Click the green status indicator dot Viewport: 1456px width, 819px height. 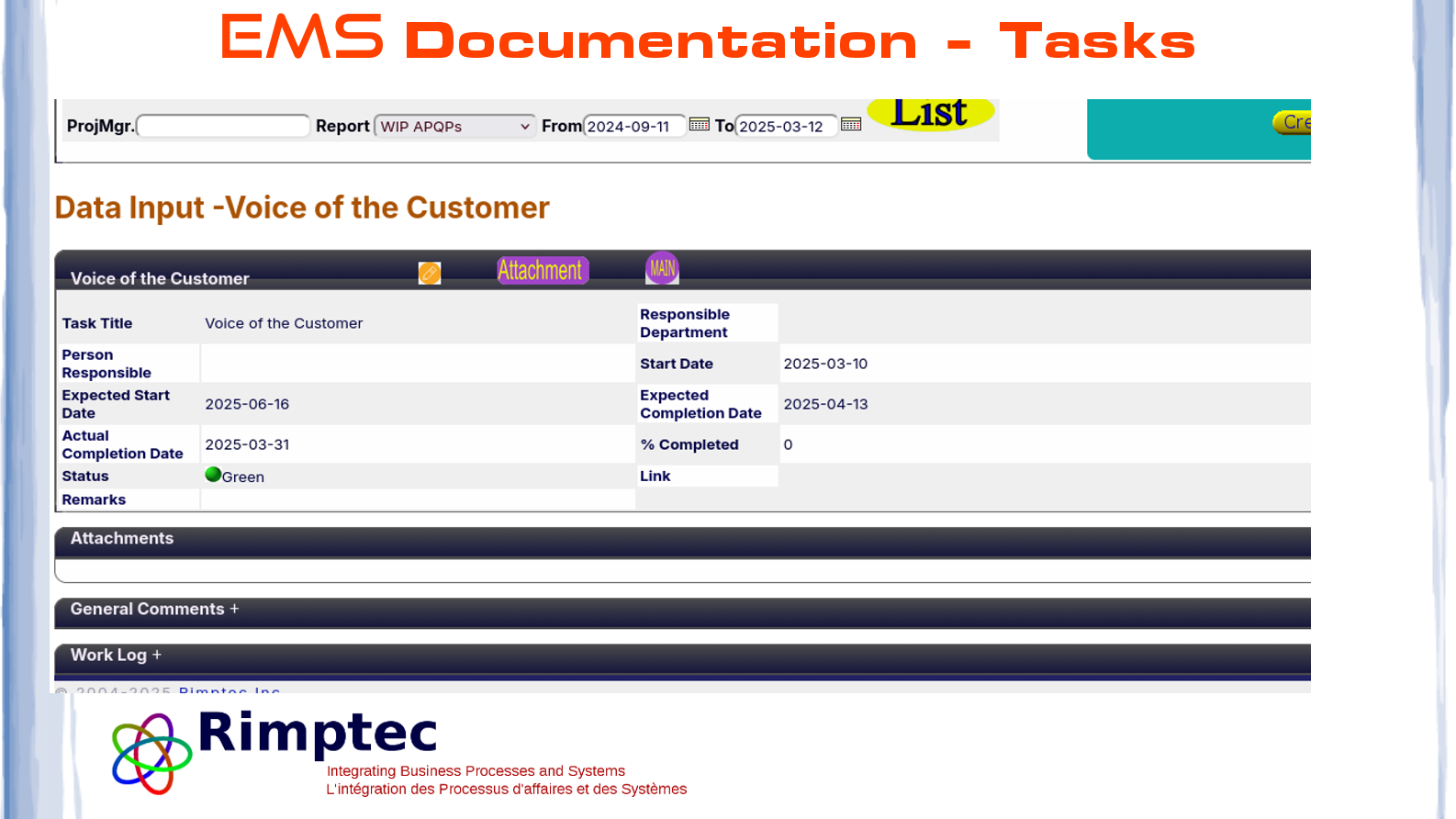click(213, 475)
